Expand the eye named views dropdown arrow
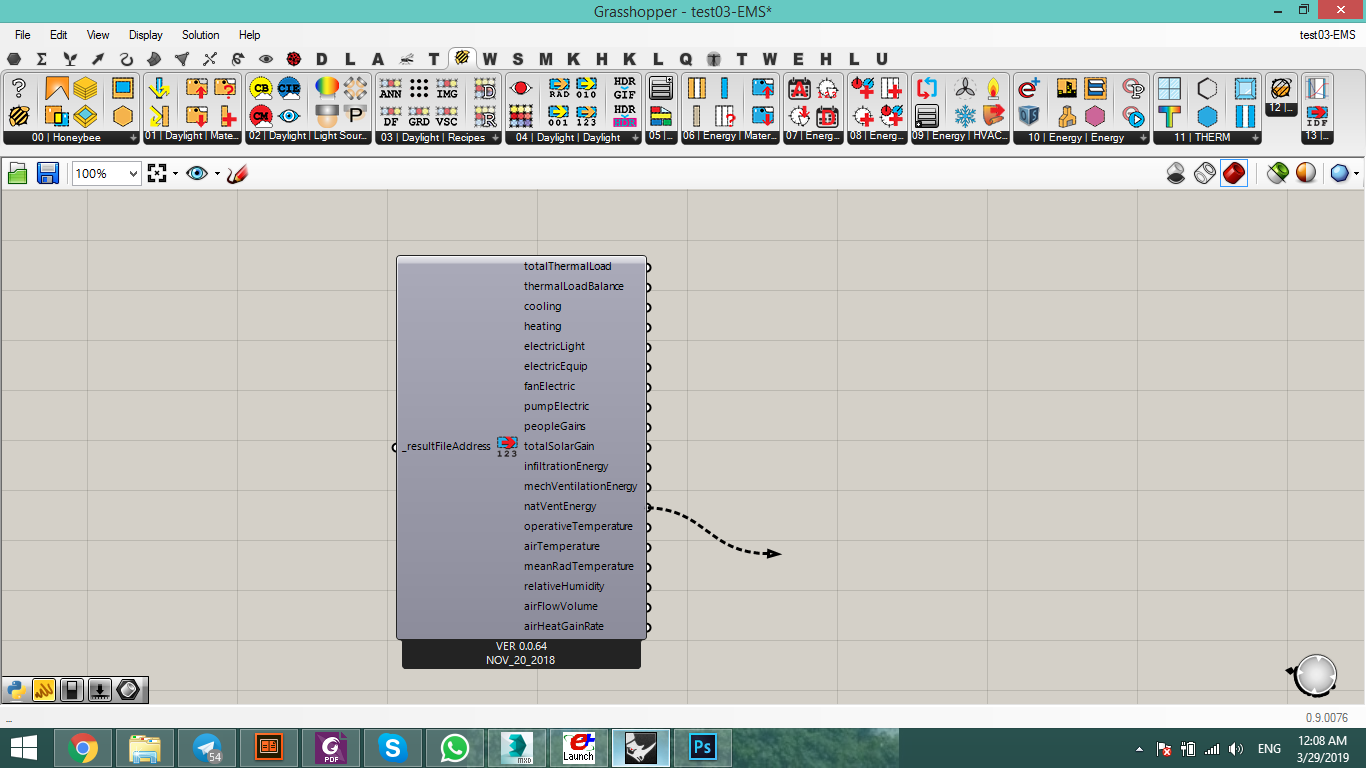The width and height of the screenshot is (1366, 768). pos(217,174)
